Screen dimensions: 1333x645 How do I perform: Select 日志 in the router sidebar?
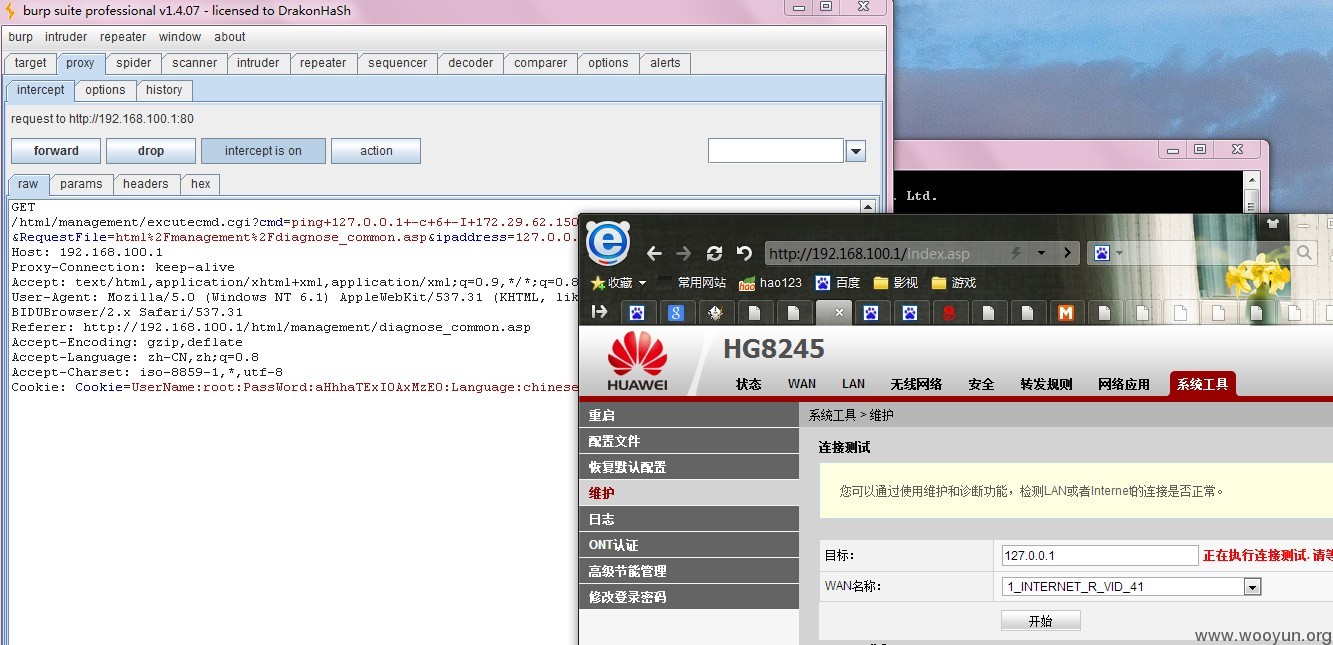pyautogui.click(x=689, y=519)
